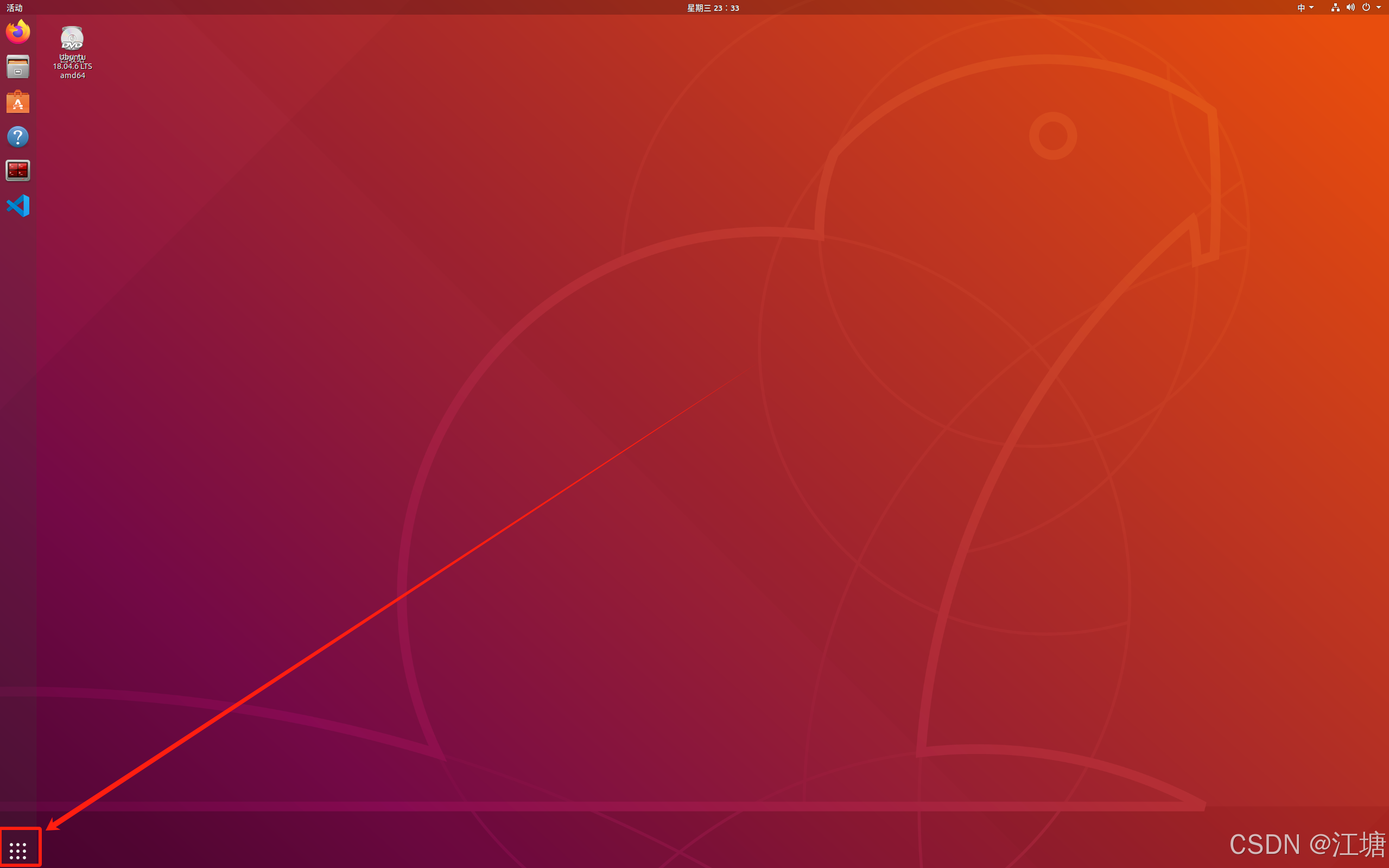Image resolution: width=1389 pixels, height=868 pixels.
Task: Open the clock calendar menu 星期三 23:33
Action: click(x=713, y=8)
